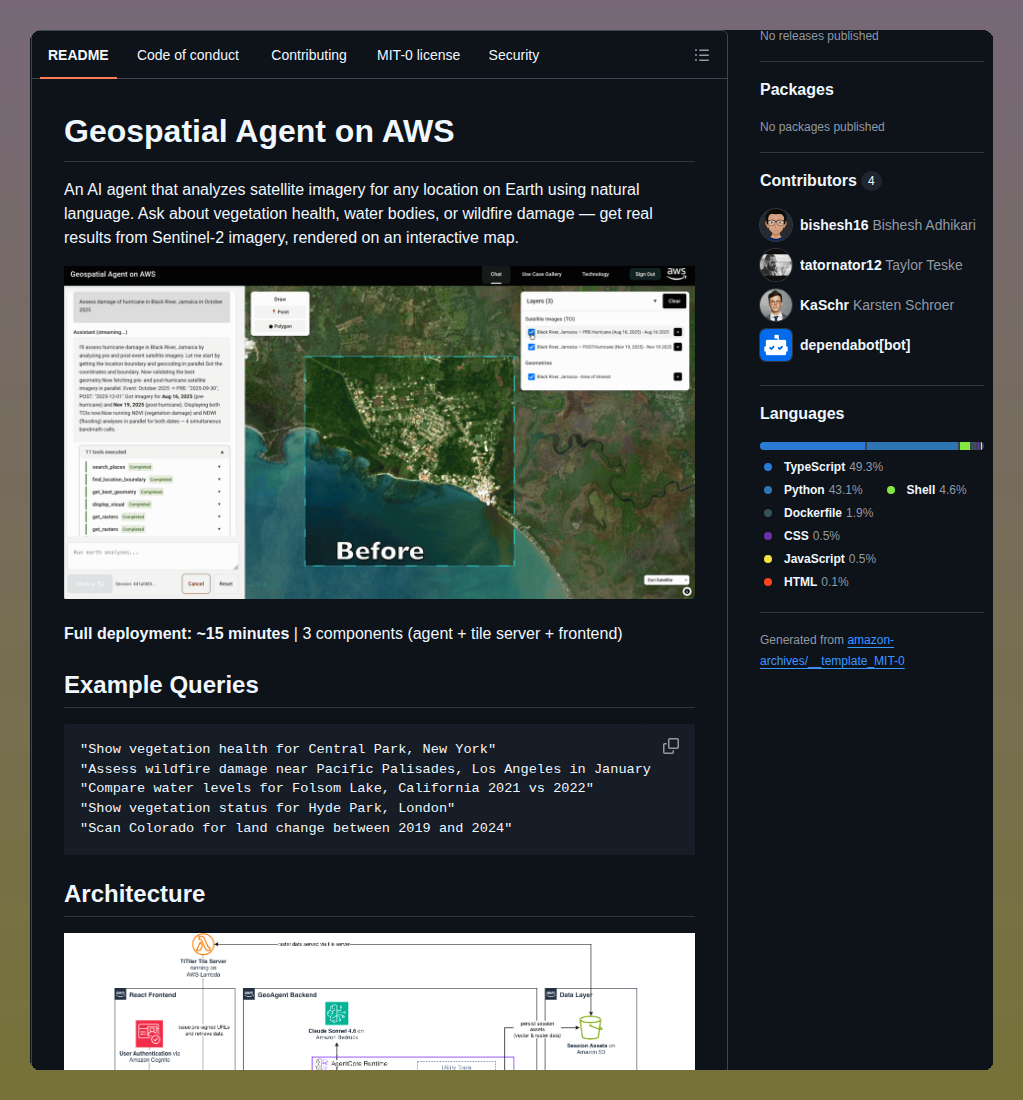This screenshot has width=1023, height=1100.
Task: Open tatornator12's avatar
Action: (776, 265)
